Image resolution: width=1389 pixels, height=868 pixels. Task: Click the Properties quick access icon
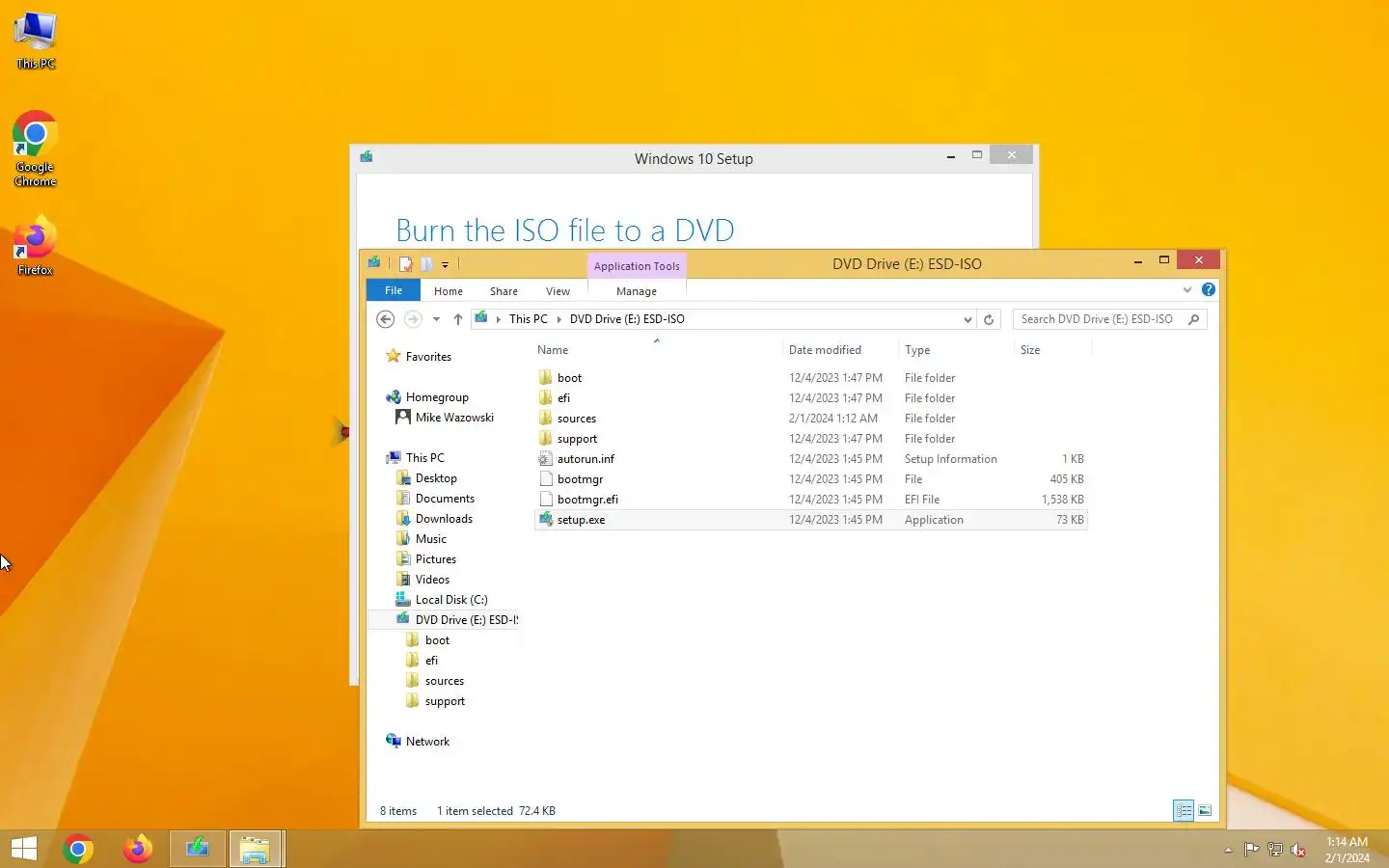click(x=406, y=263)
